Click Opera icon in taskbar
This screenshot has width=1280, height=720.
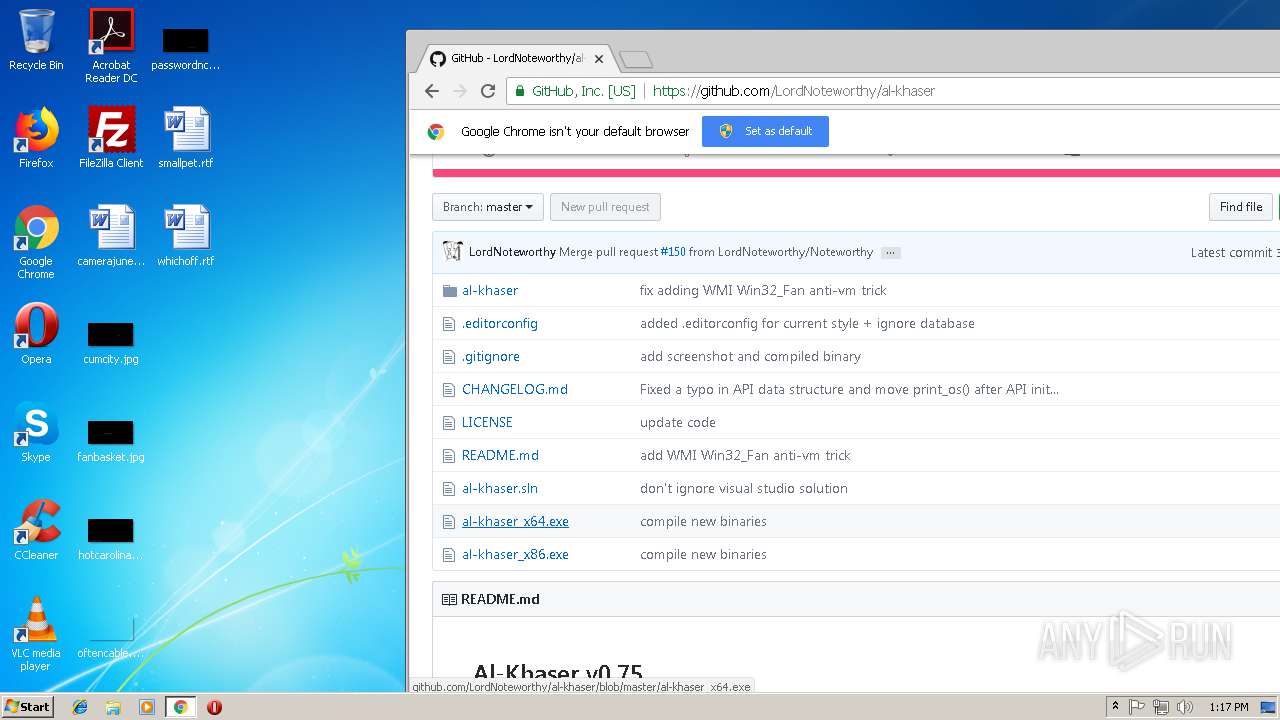coord(214,707)
